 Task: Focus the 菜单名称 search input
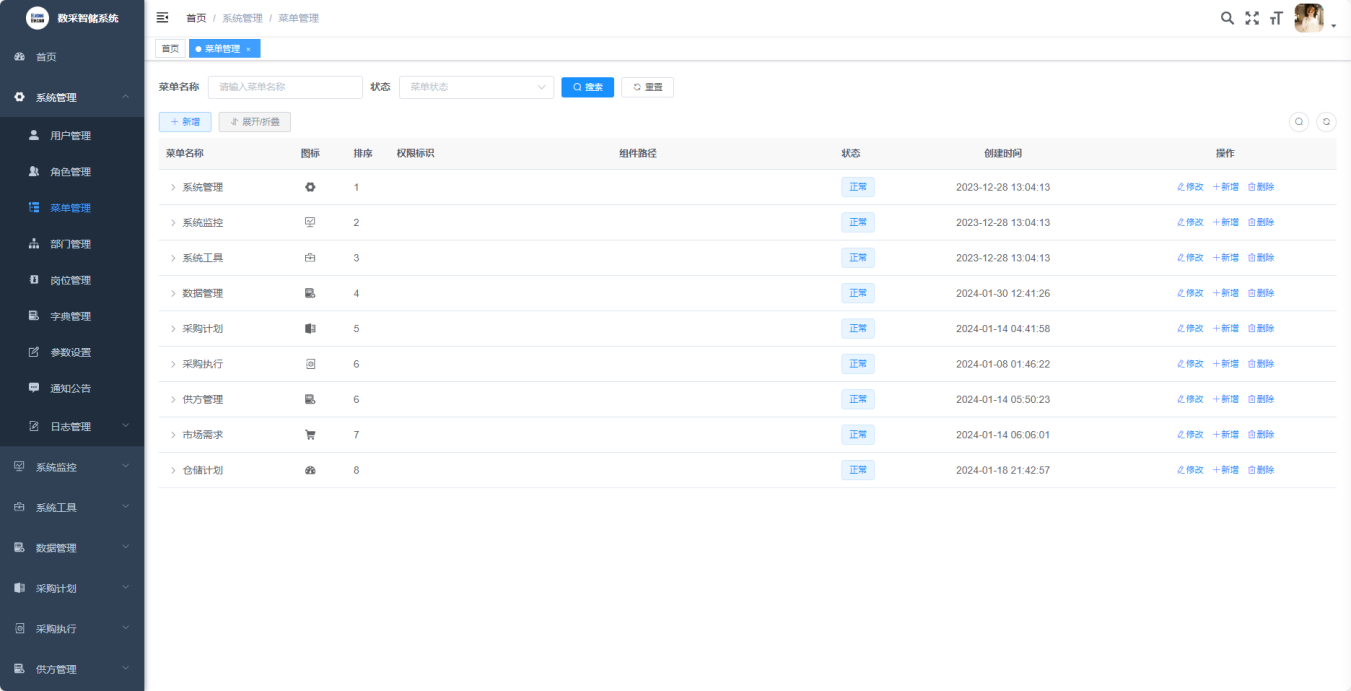(285, 87)
